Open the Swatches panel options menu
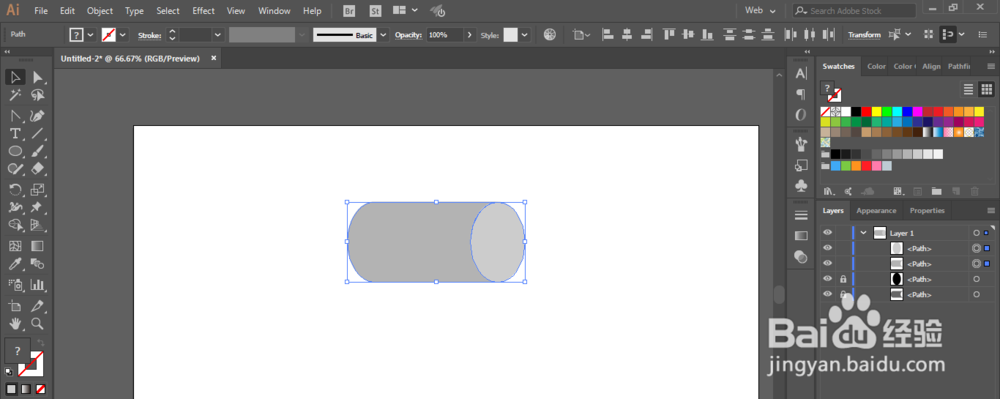1000x399 pixels. click(991, 66)
